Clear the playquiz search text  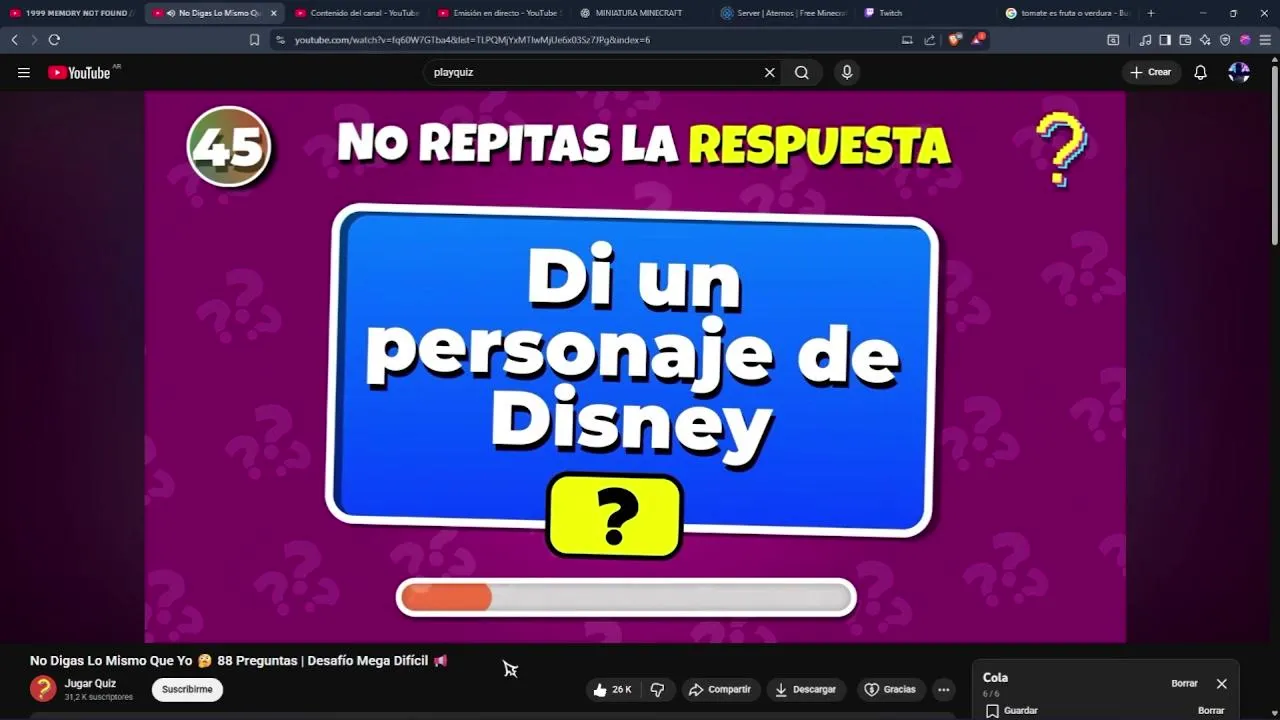point(770,72)
